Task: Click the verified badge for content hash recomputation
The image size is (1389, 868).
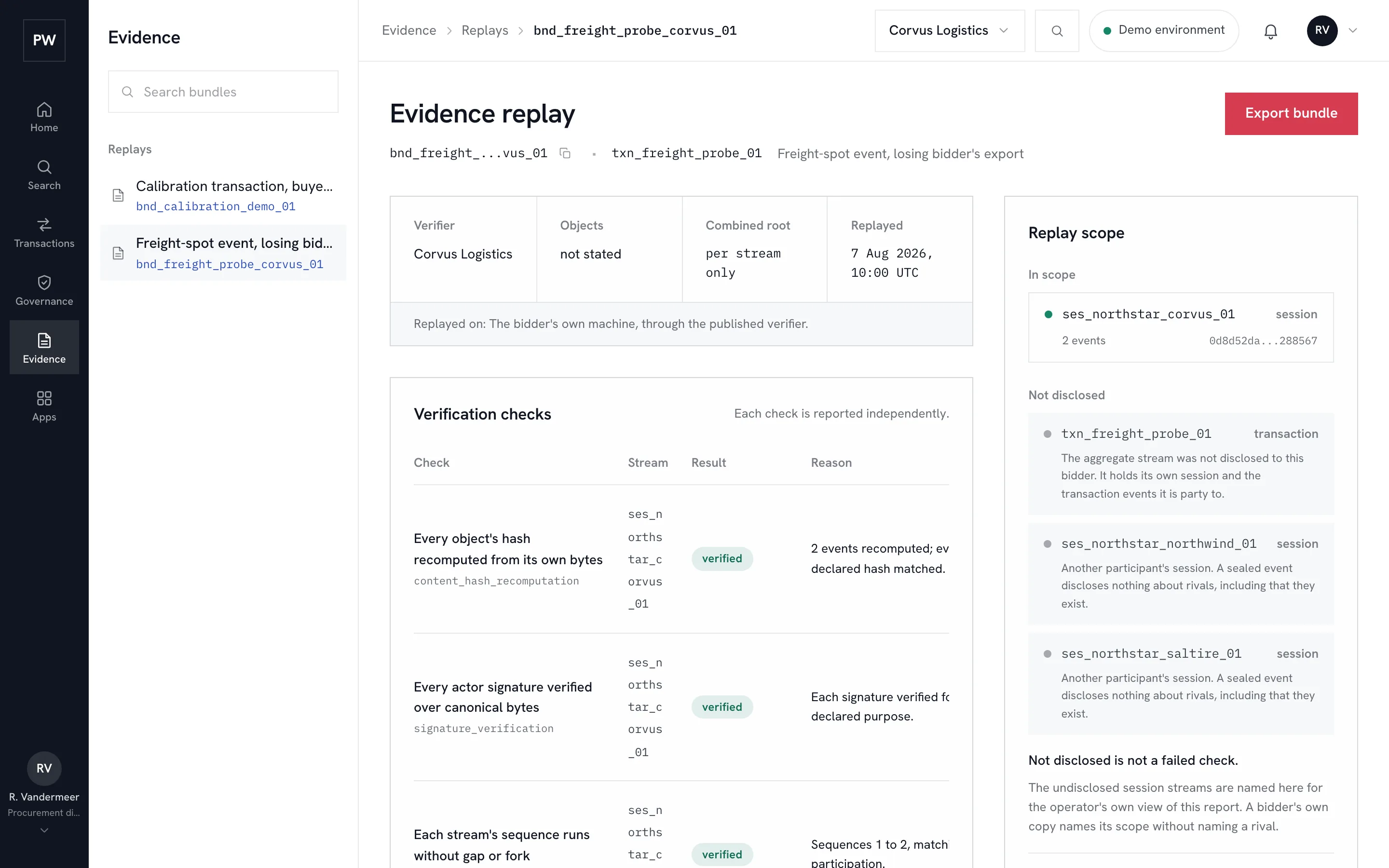Action: click(722, 558)
